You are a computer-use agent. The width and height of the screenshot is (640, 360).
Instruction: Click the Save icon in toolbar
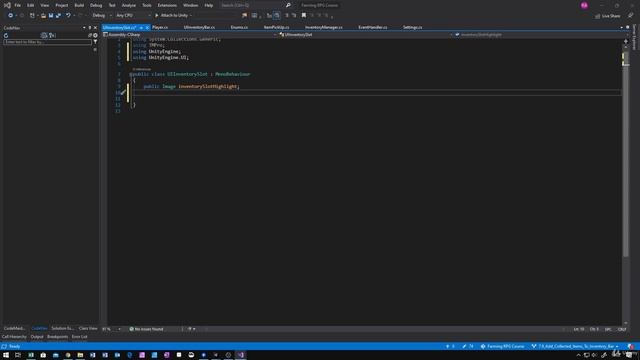51,16
